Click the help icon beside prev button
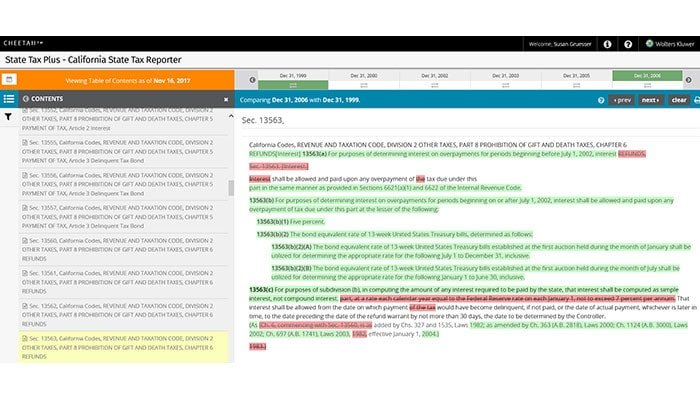Screen dimensions: 700x400 point(599,100)
